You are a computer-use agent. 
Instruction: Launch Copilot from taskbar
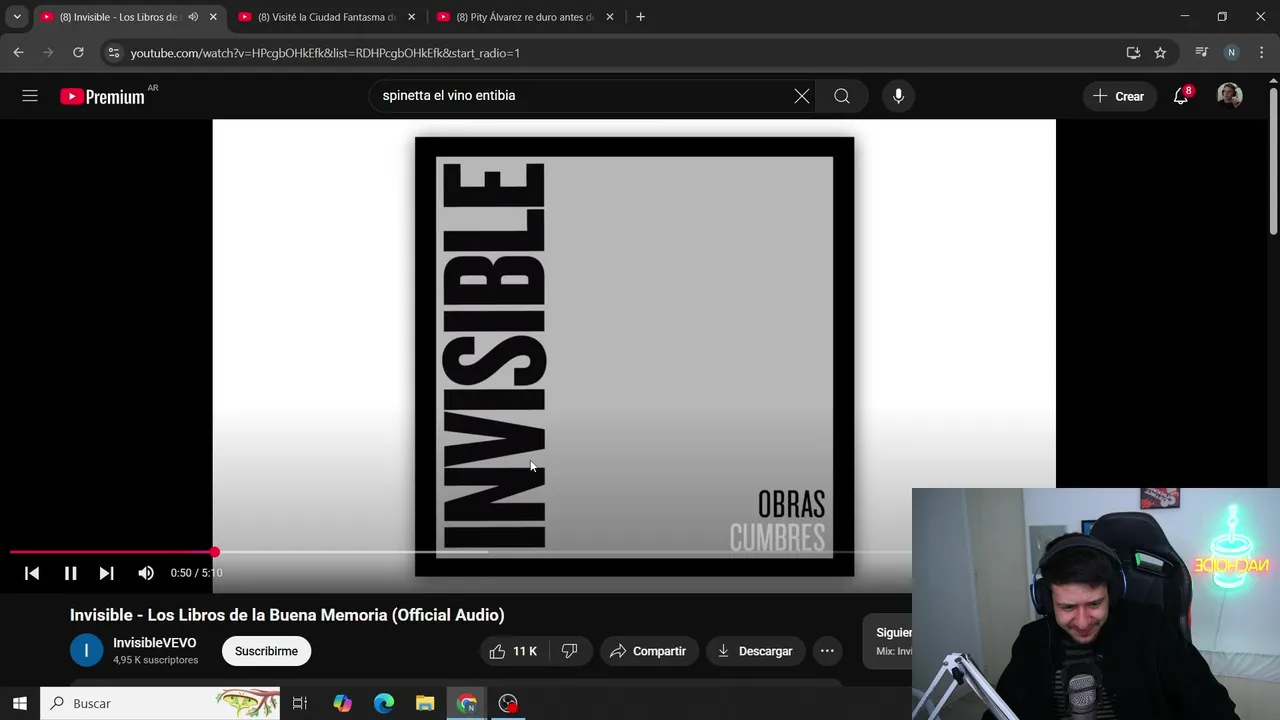click(x=343, y=704)
